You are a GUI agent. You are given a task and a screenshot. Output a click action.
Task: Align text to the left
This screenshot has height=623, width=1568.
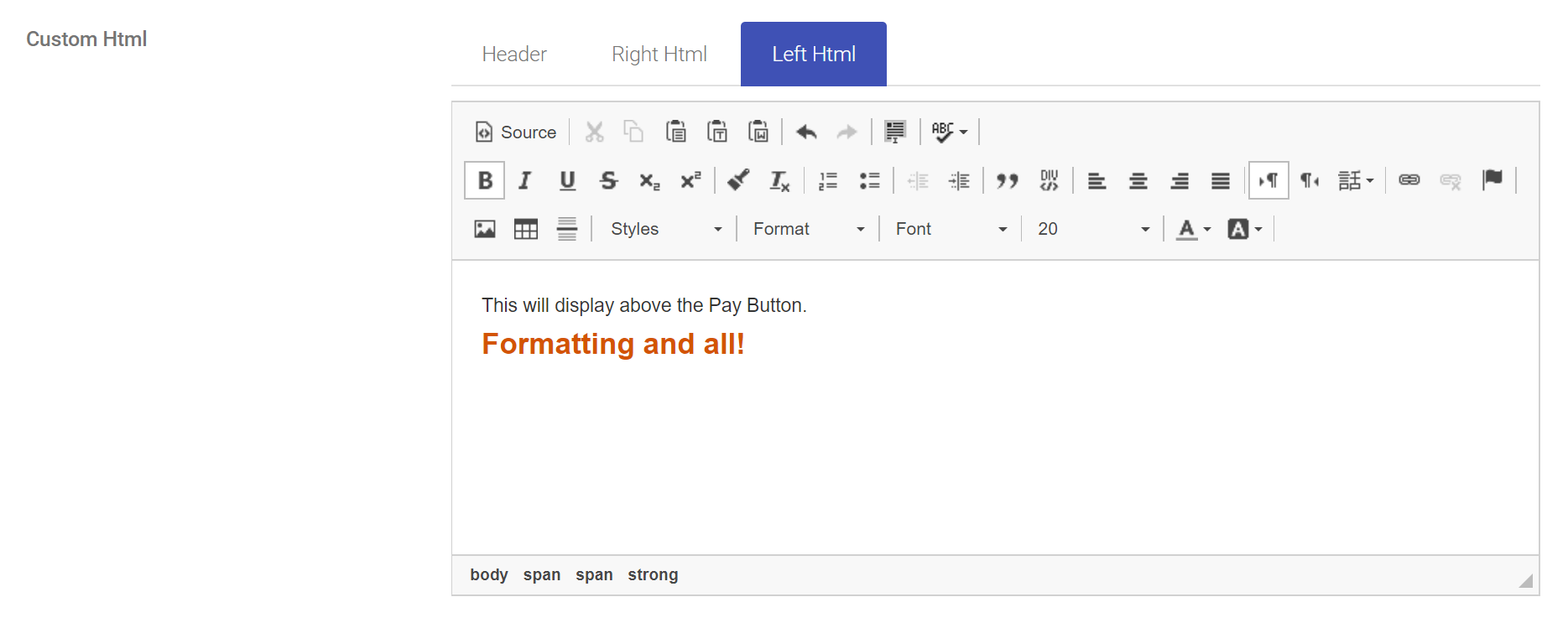(1097, 180)
